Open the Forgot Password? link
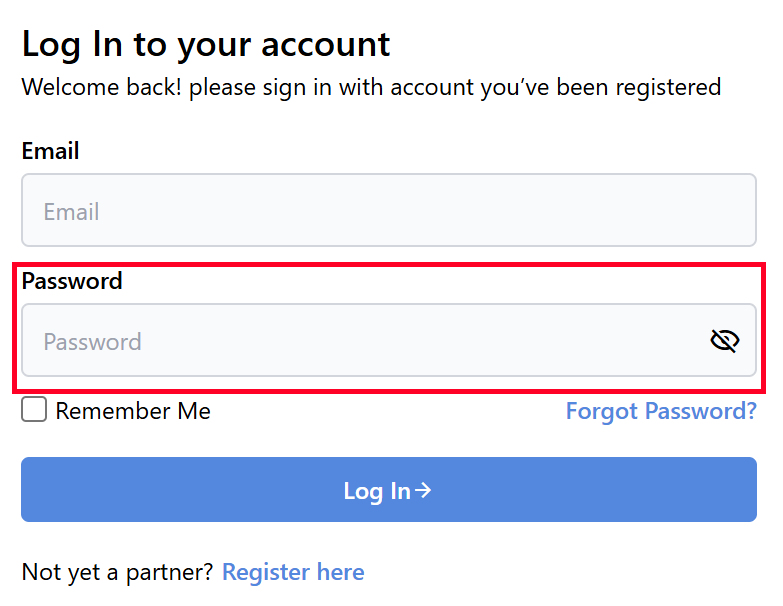Viewport: 783px width, 606px height. 661,411
